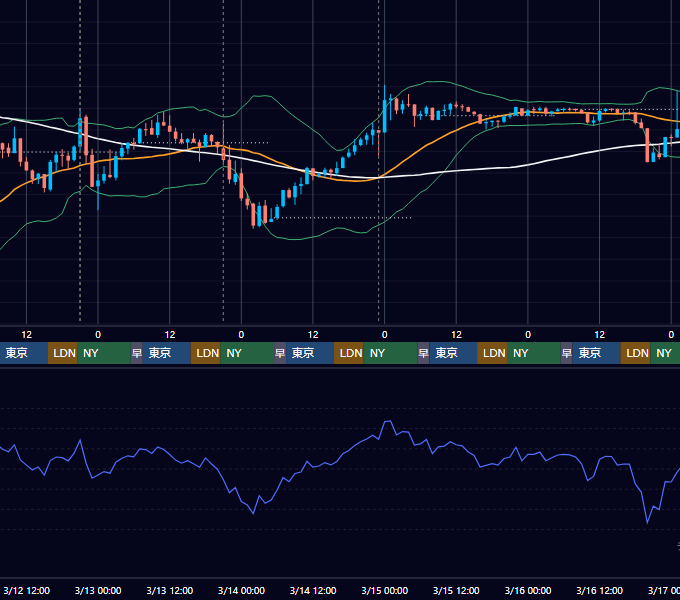Click the NY session block starting 3/16 evening
Image resolution: width=680 pixels, height=600 pixels.
[665, 353]
